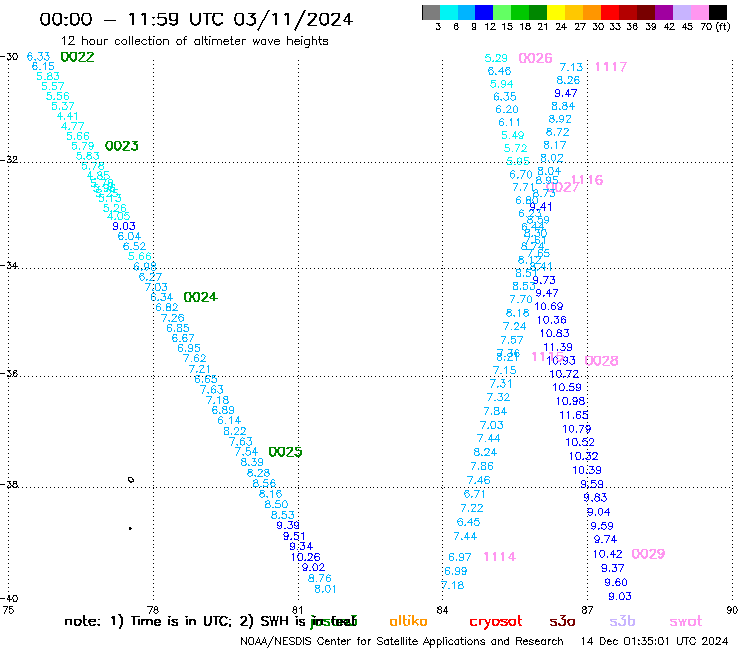Click the orange altika satellite legend label

point(408,621)
